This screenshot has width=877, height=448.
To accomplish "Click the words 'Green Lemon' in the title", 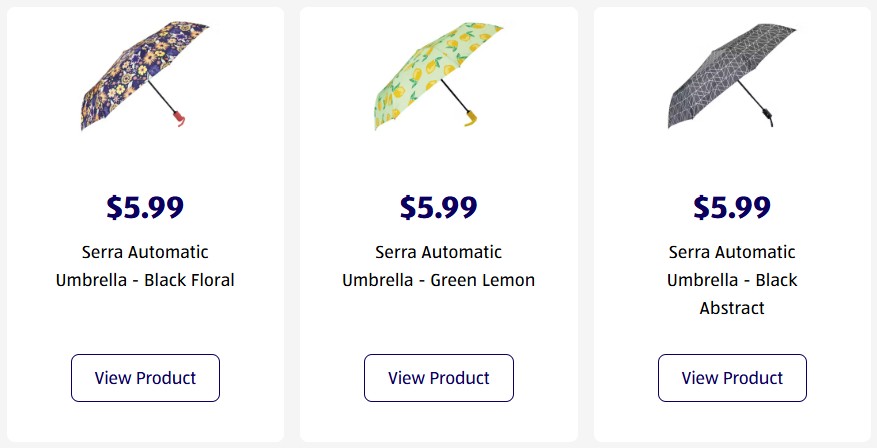I will (483, 280).
